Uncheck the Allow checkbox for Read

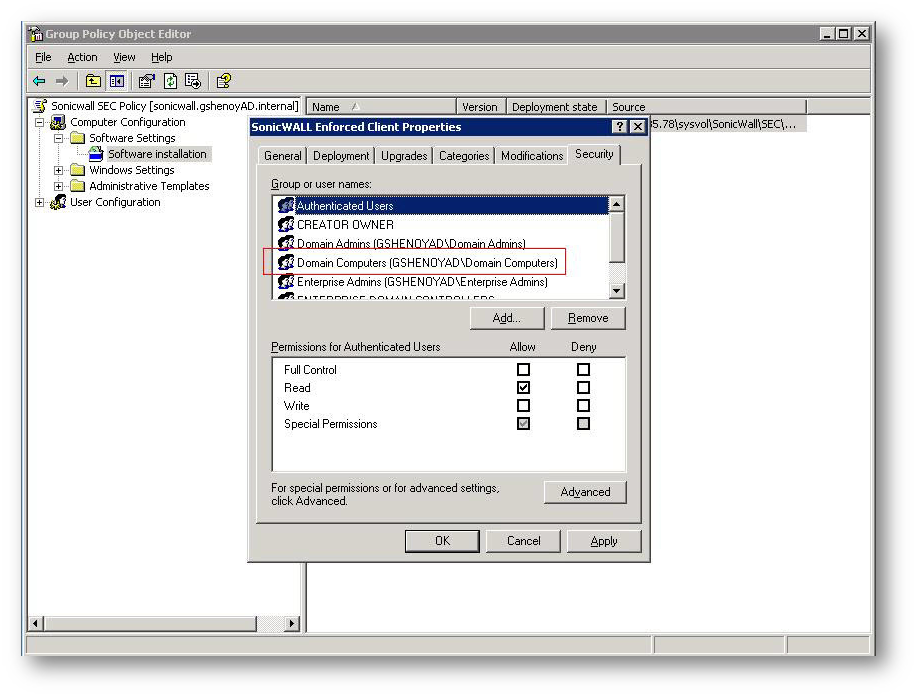pyautogui.click(x=523, y=388)
